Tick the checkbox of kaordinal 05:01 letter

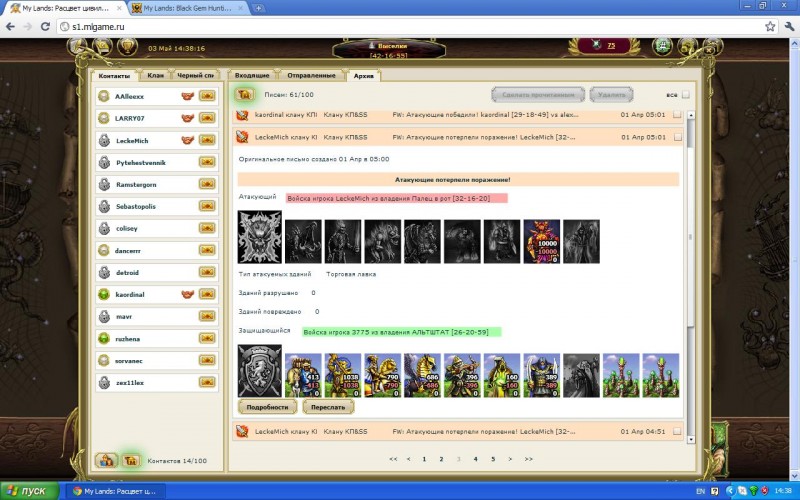coord(677,115)
